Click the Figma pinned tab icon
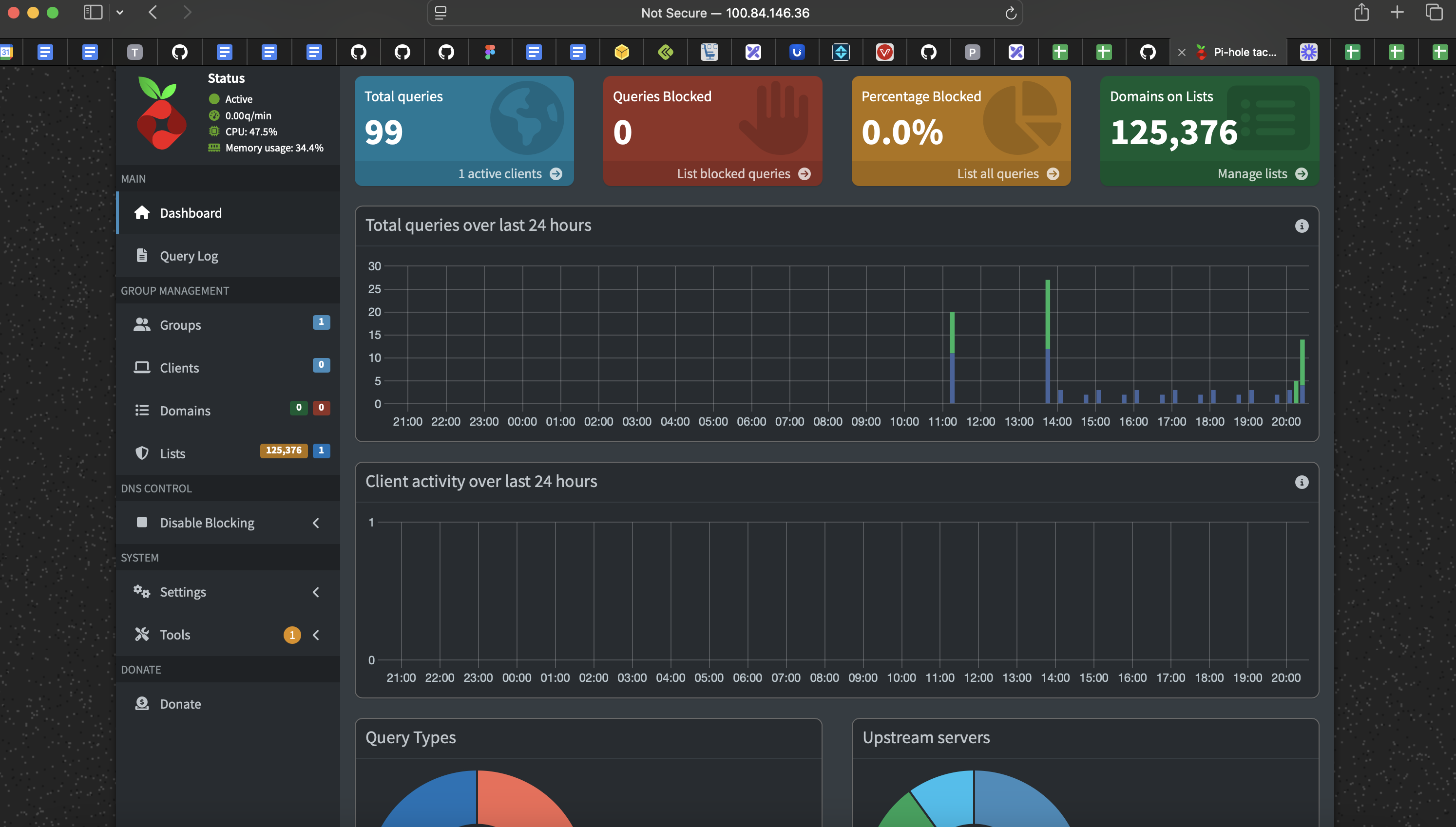This screenshot has width=1456, height=827. point(490,52)
